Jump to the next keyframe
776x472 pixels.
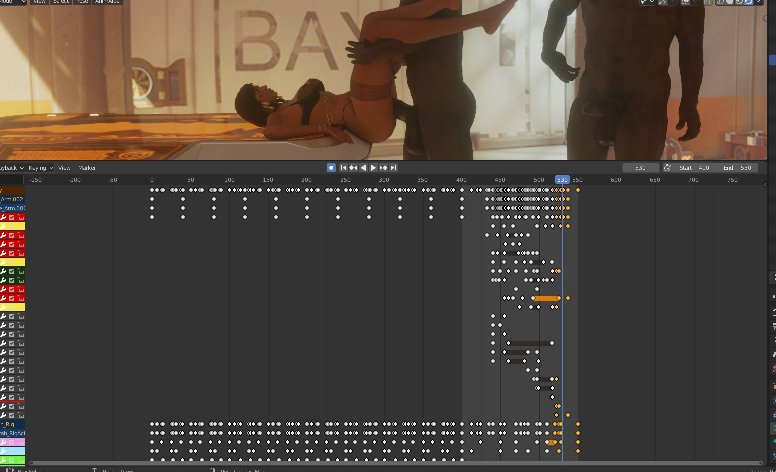(383, 168)
